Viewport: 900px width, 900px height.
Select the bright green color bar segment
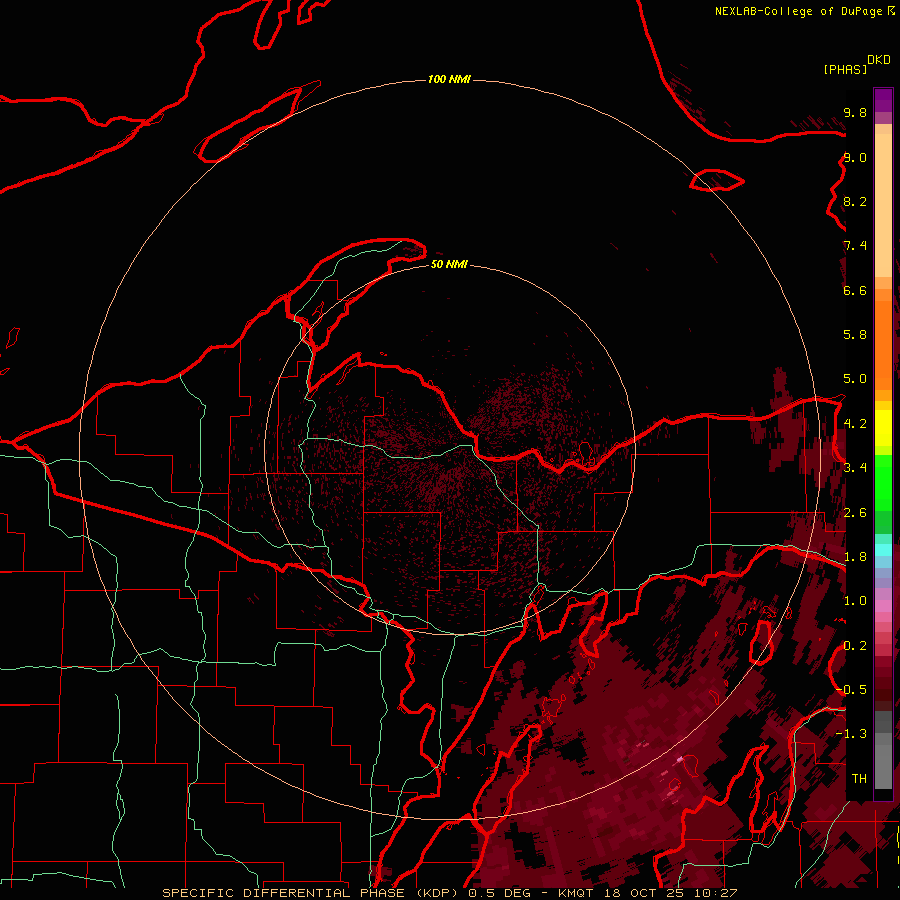pyautogui.click(x=883, y=483)
